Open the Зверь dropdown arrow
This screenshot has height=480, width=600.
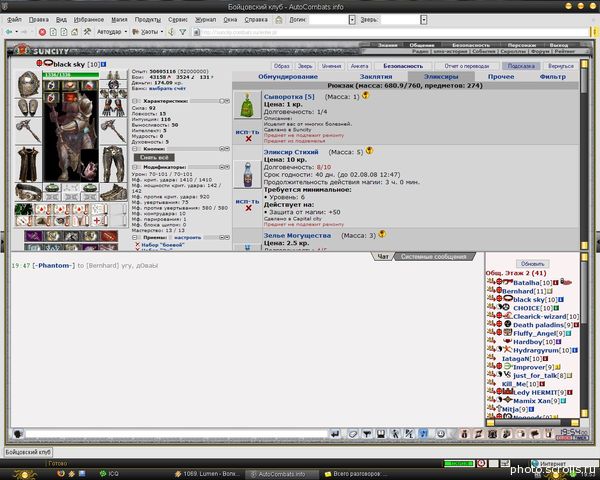(423, 20)
